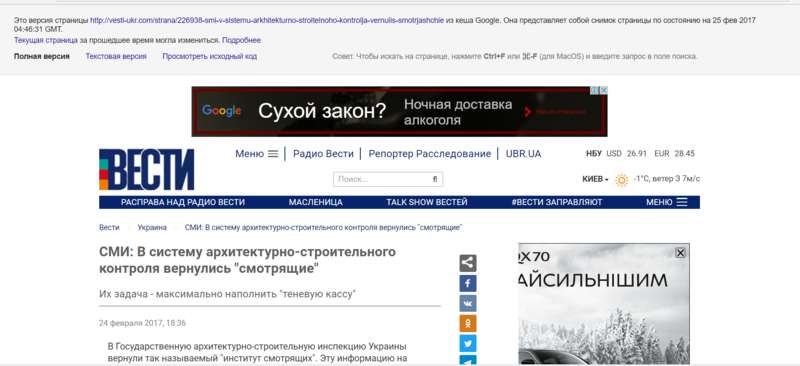
Task: Click EUR 28.45 exchange rate
Action: [x=674, y=154]
